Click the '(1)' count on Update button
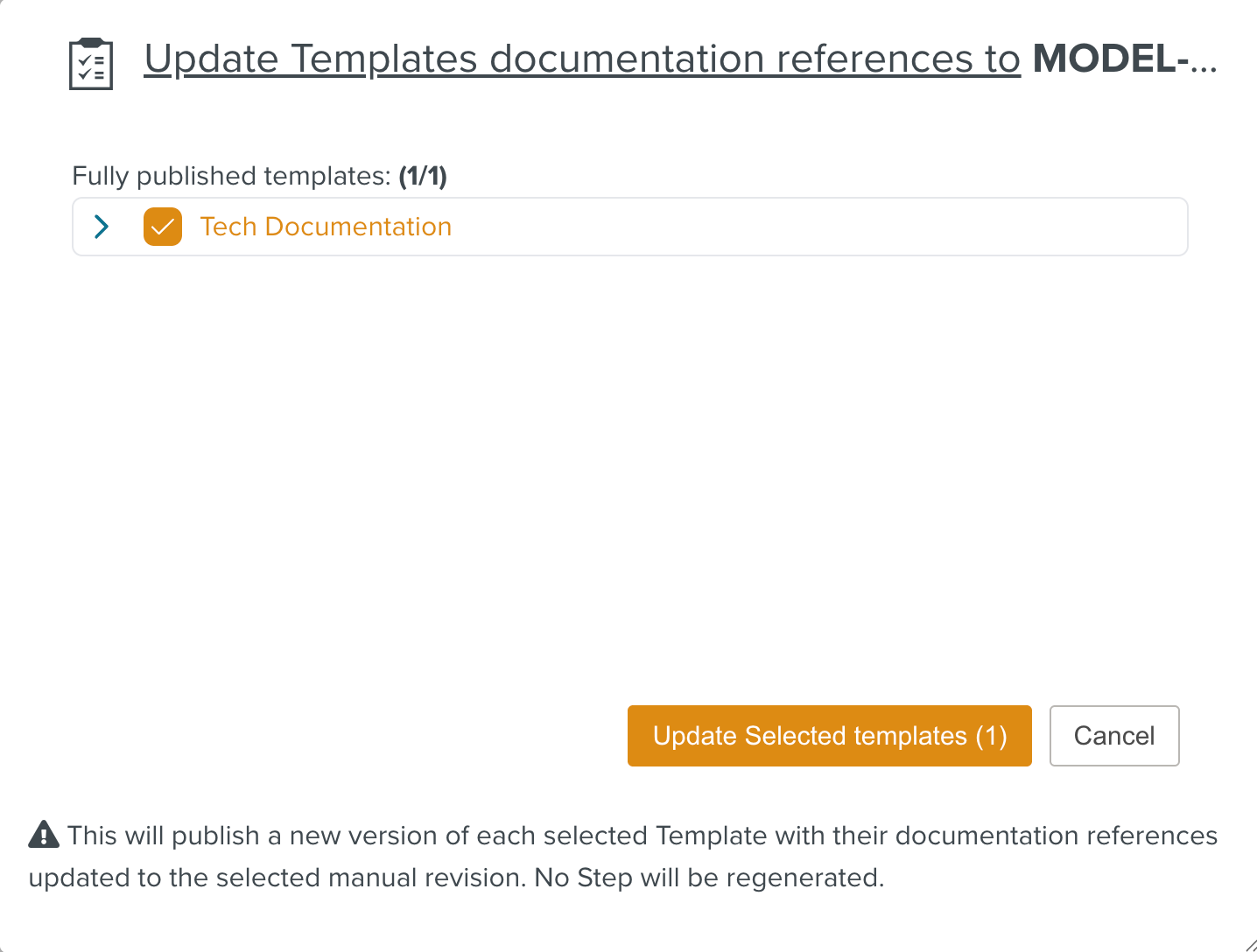Screen dimensions: 1257x952 tap(991, 736)
